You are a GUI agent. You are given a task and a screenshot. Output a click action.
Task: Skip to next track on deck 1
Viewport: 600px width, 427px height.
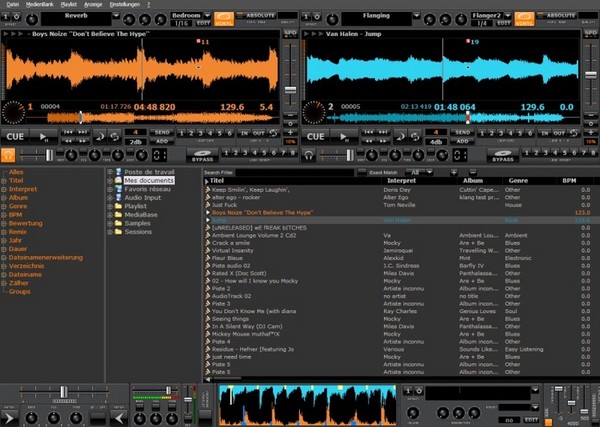tap(83, 132)
